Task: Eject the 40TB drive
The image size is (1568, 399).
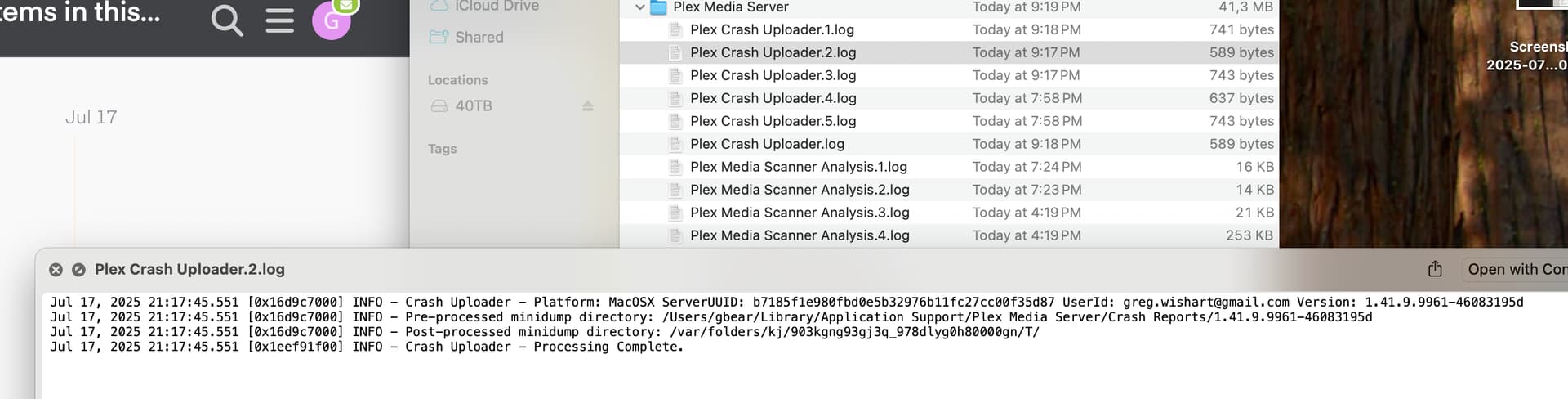Action: 587,106
